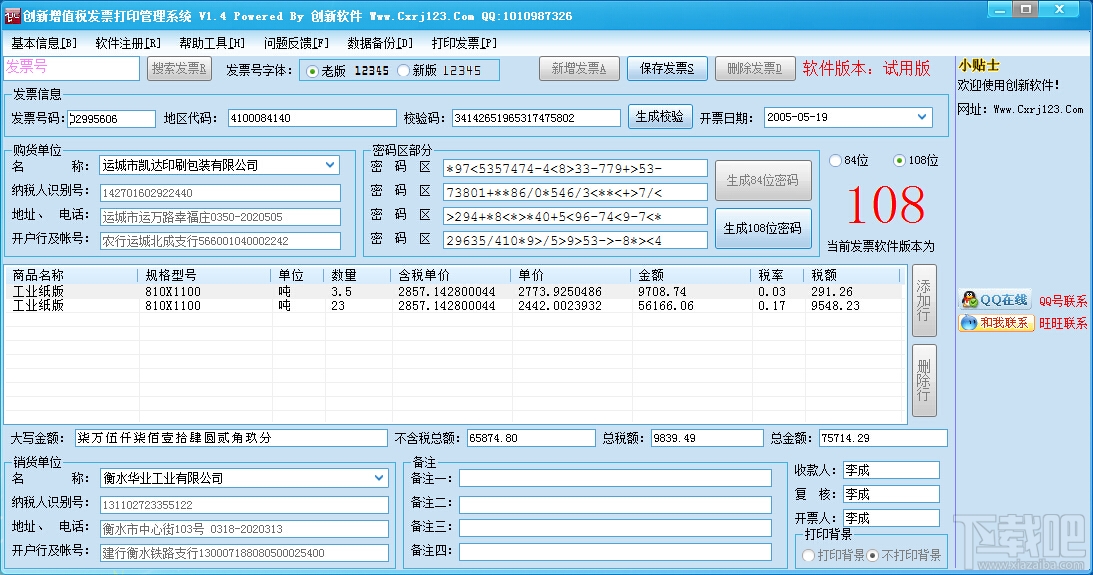Click the 不含税总额 field 65874.80
This screenshot has height=575, width=1093.
tap(530, 438)
